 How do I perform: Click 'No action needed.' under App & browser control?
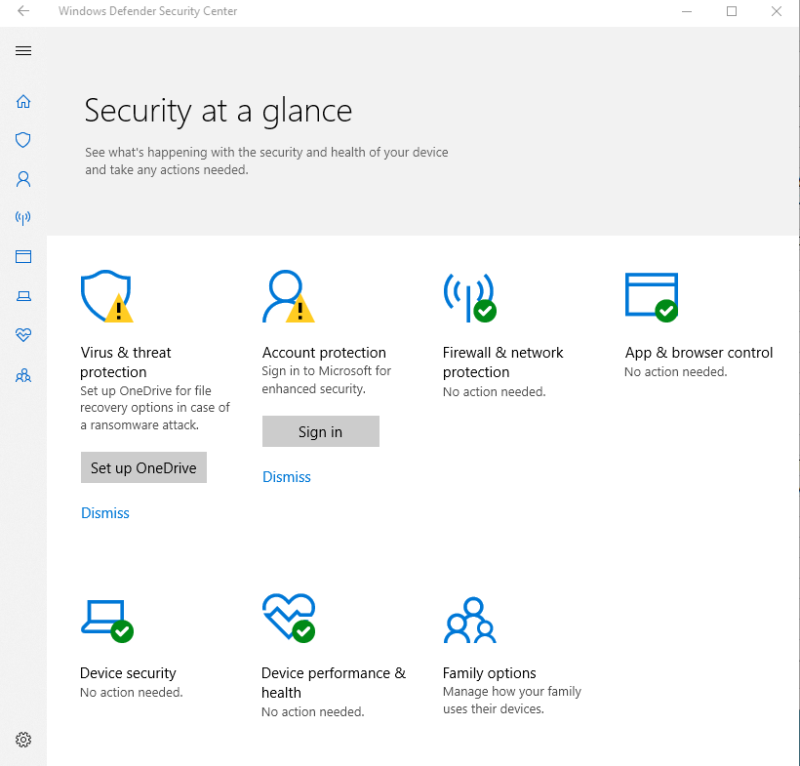point(676,372)
